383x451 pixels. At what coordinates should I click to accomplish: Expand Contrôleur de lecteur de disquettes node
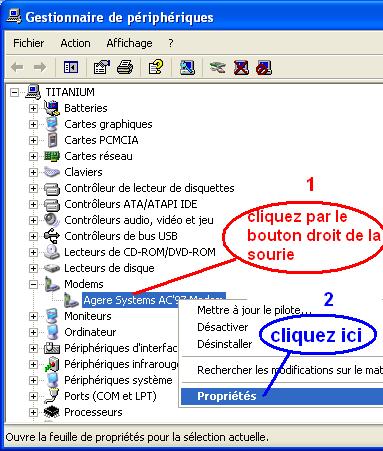pyautogui.click(x=33, y=188)
